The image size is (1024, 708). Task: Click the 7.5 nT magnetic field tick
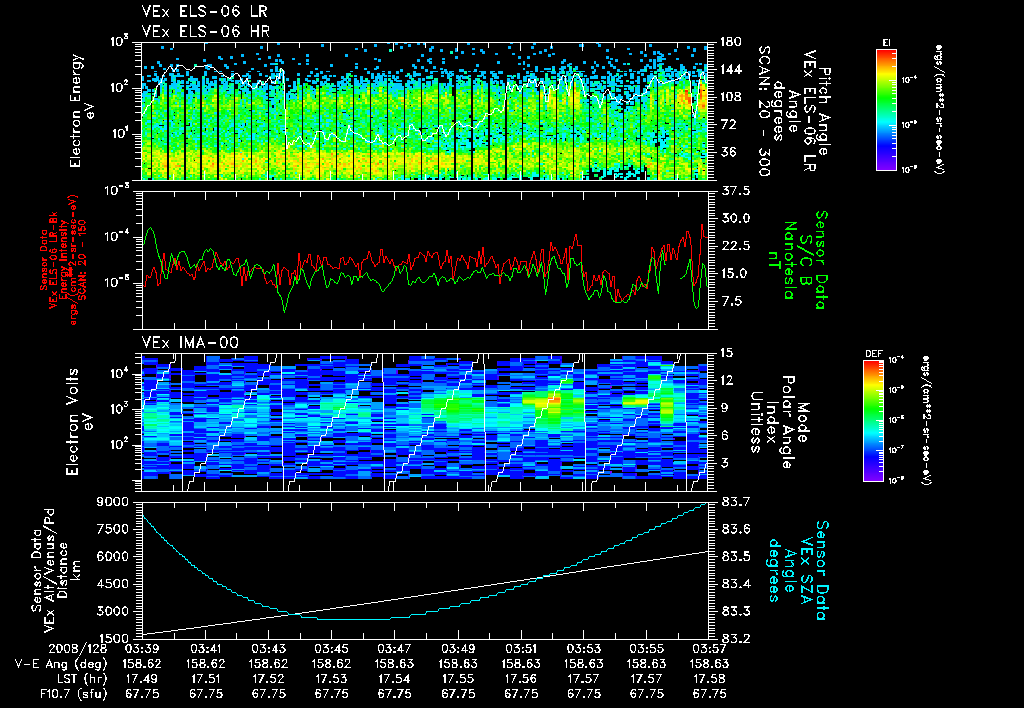732,301
